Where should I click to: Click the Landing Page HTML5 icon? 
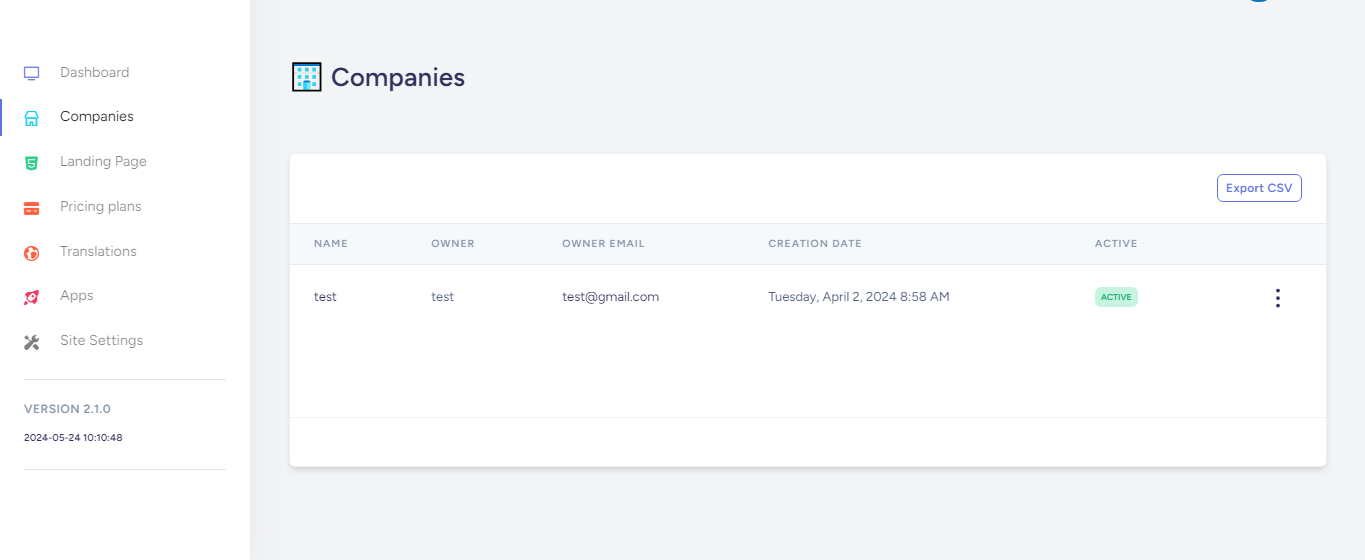[31, 163]
